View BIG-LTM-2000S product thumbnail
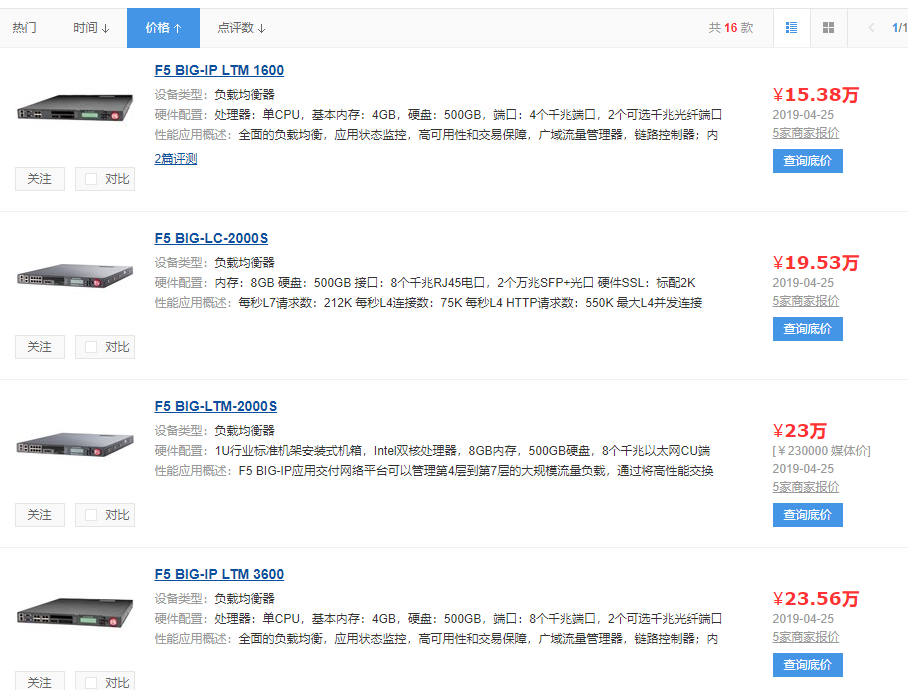Viewport: 908px width, 690px height. click(75, 444)
